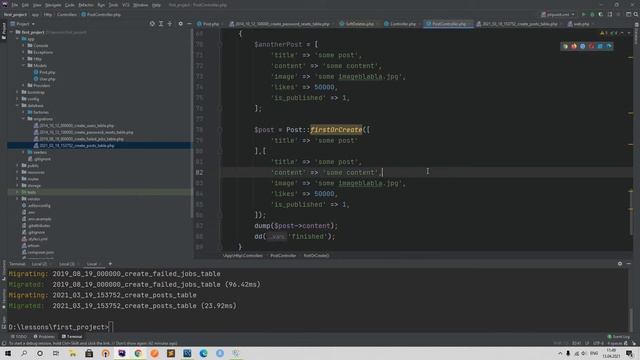Click the green Run button

(x=584, y=14)
